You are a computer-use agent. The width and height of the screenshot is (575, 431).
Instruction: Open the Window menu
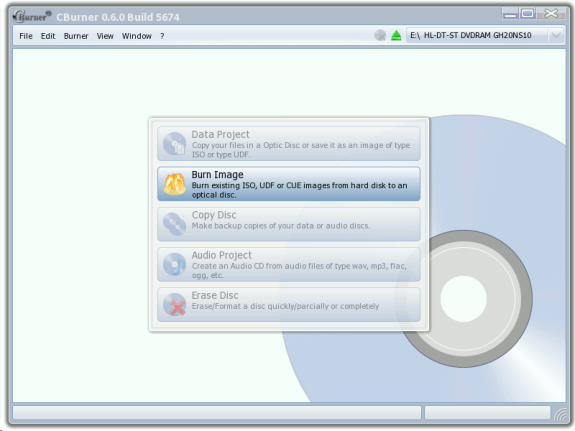[x=137, y=36]
